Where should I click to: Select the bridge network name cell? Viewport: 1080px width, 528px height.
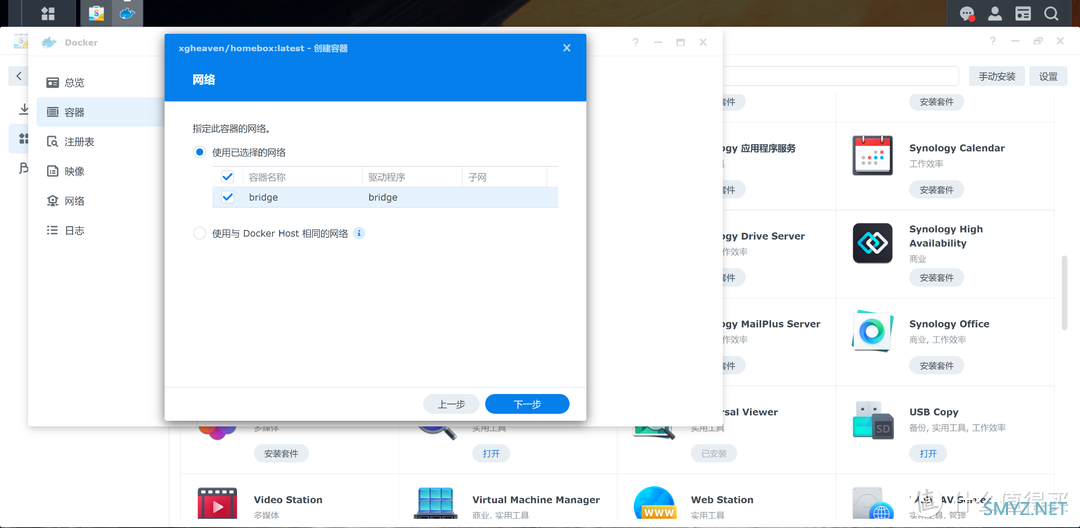click(x=263, y=197)
